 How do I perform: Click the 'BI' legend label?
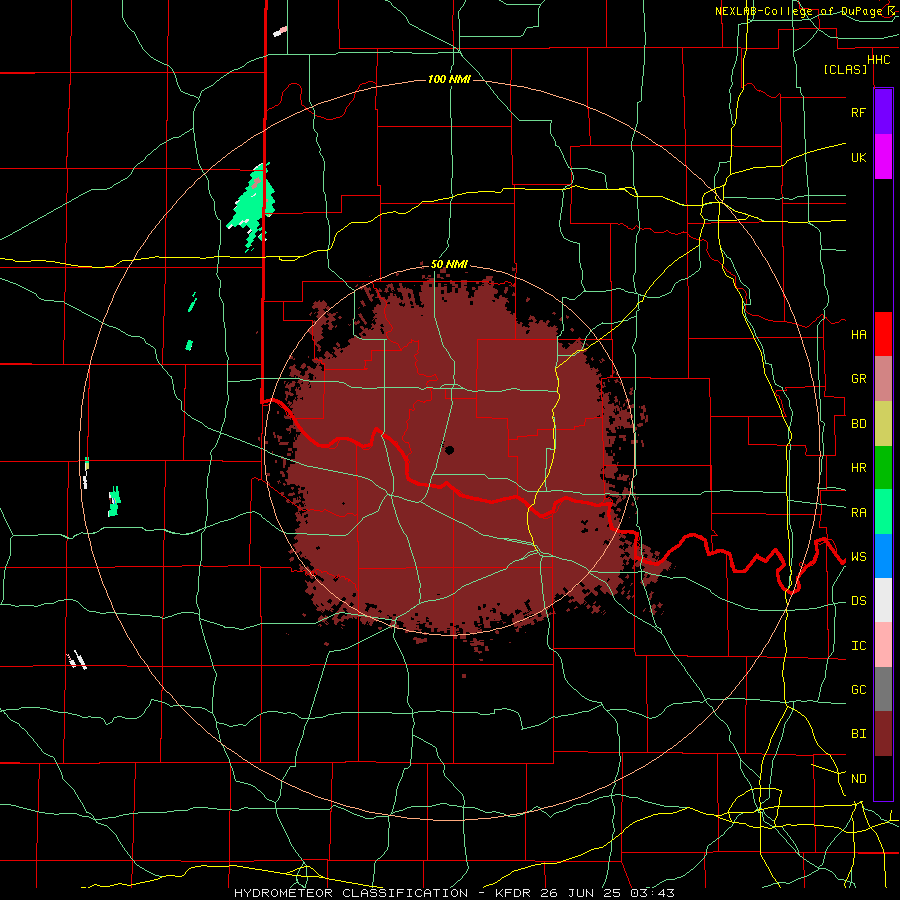click(x=858, y=734)
